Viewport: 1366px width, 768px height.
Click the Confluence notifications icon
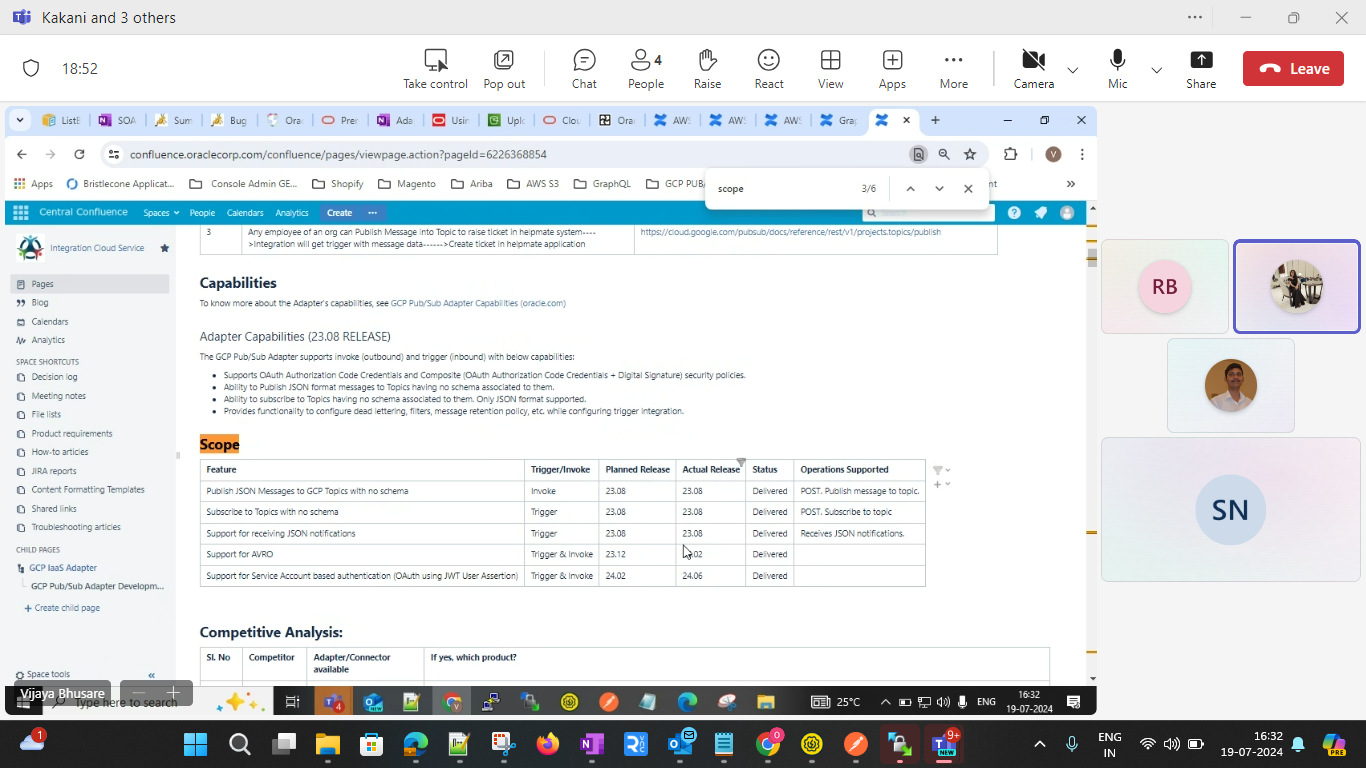point(1040,212)
